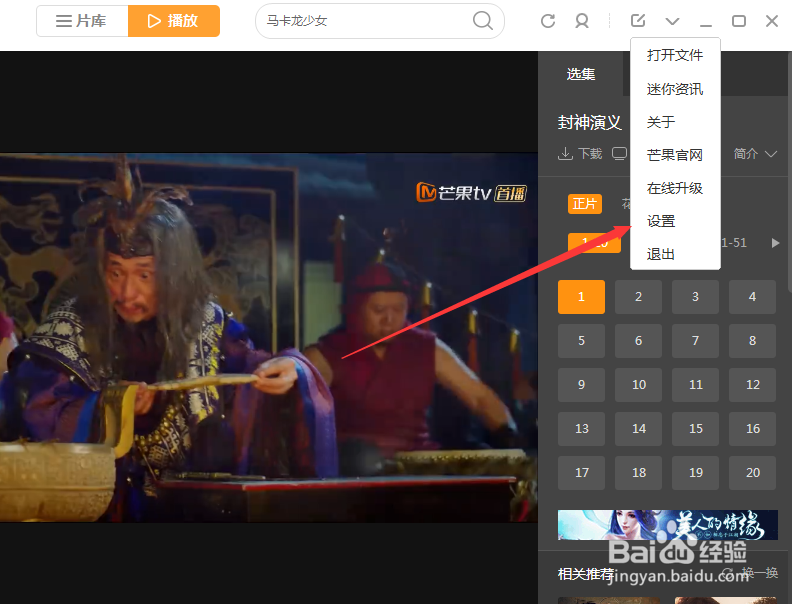Viewport: 792px width, 604px height.
Task: Play episode 19
Action: 696,473
